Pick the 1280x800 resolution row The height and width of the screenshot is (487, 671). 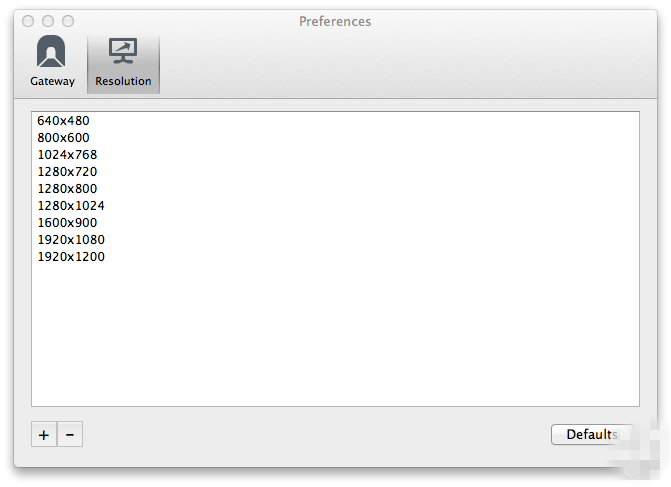(67, 189)
